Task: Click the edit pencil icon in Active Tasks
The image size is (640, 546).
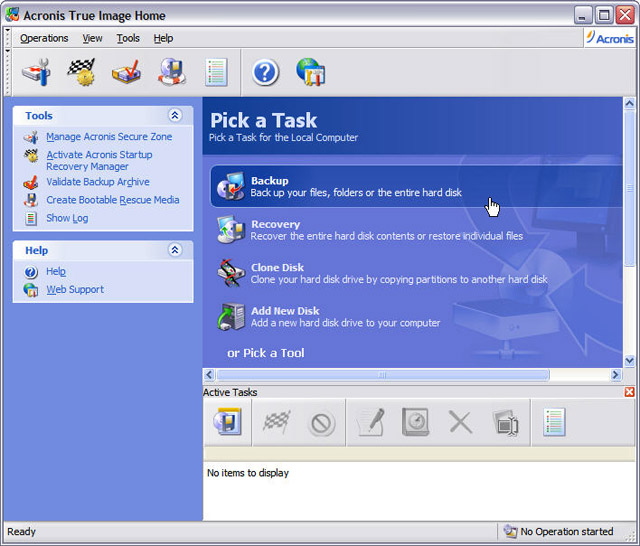Action: (x=371, y=422)
